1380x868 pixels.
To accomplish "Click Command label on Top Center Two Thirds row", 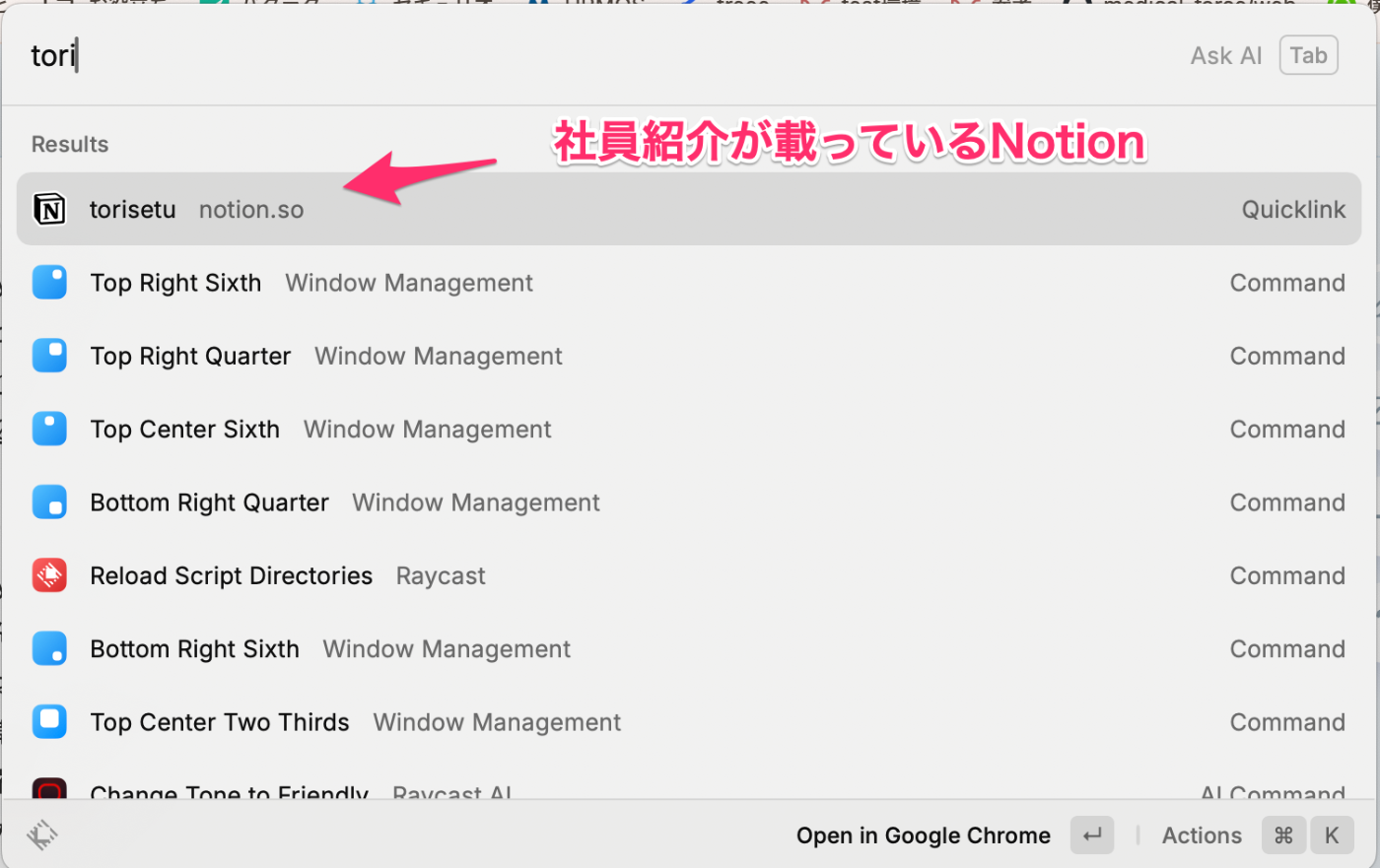I will pos(1287,722).
